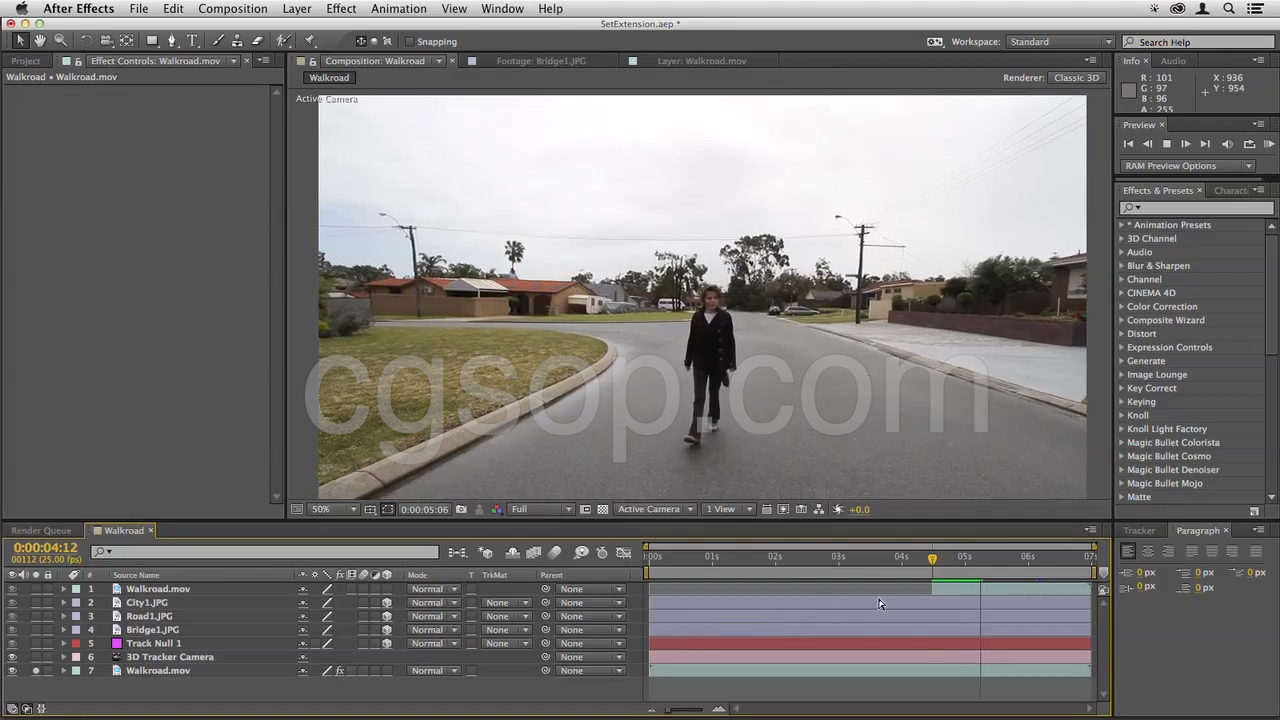Hide the City1.JPG layer
This screenshot has height=720, width=1280.
[x=12, y=603]
